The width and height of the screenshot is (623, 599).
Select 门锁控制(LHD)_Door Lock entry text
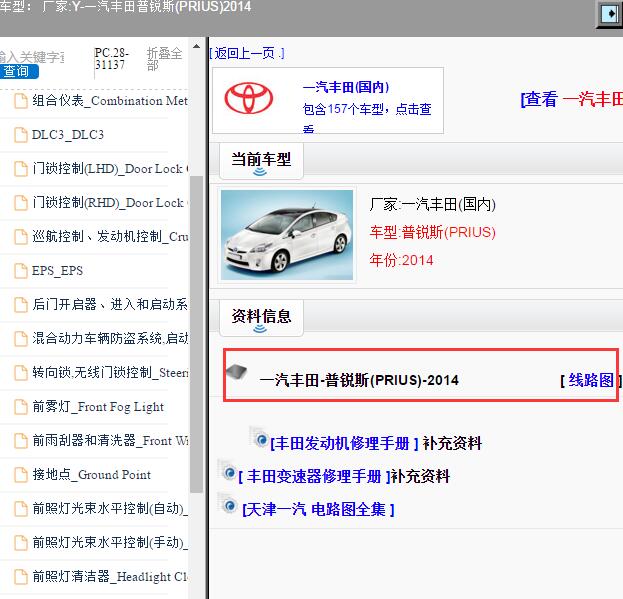click(x=110, y=169)
